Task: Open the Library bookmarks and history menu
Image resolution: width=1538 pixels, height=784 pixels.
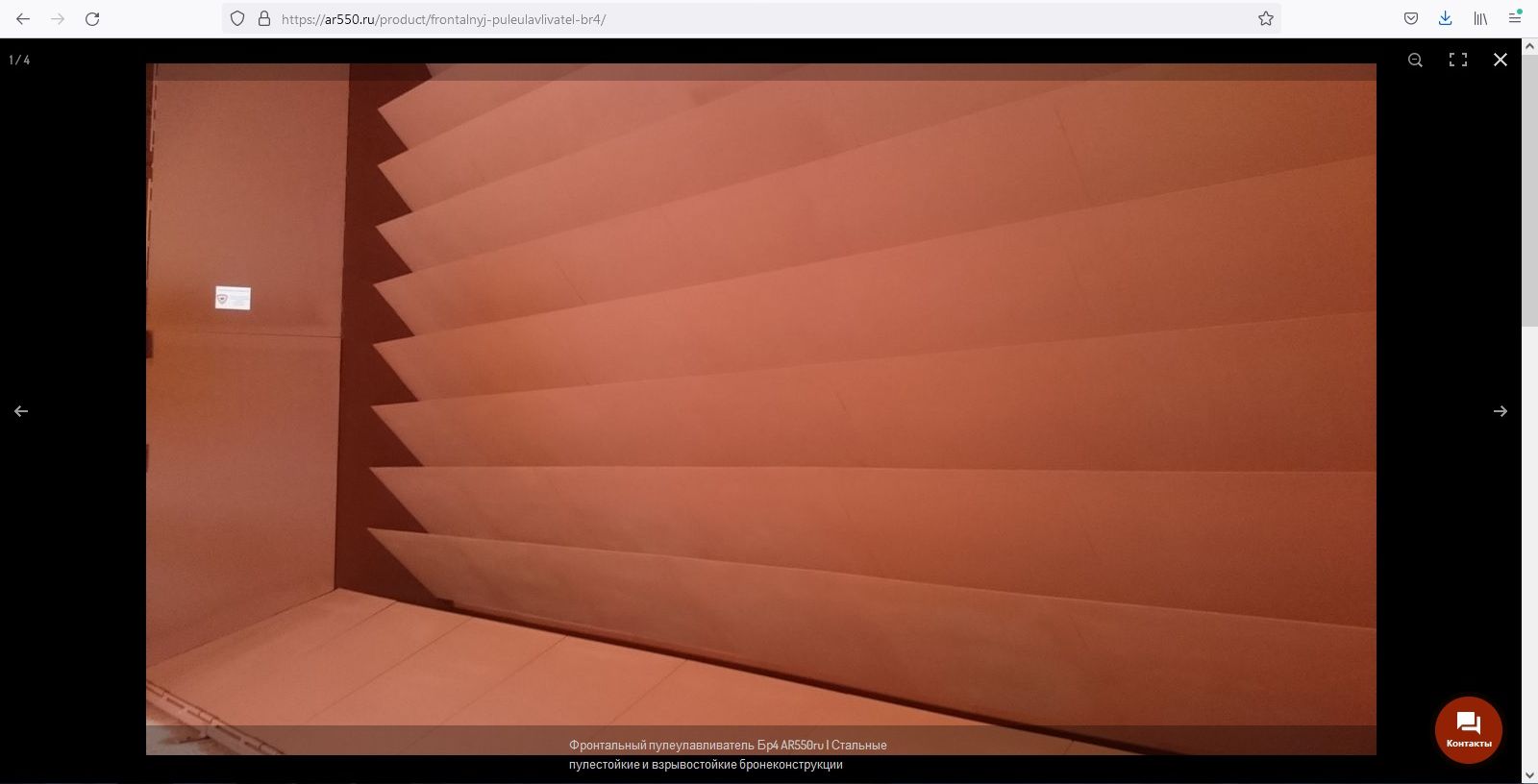Action: 1480,18
